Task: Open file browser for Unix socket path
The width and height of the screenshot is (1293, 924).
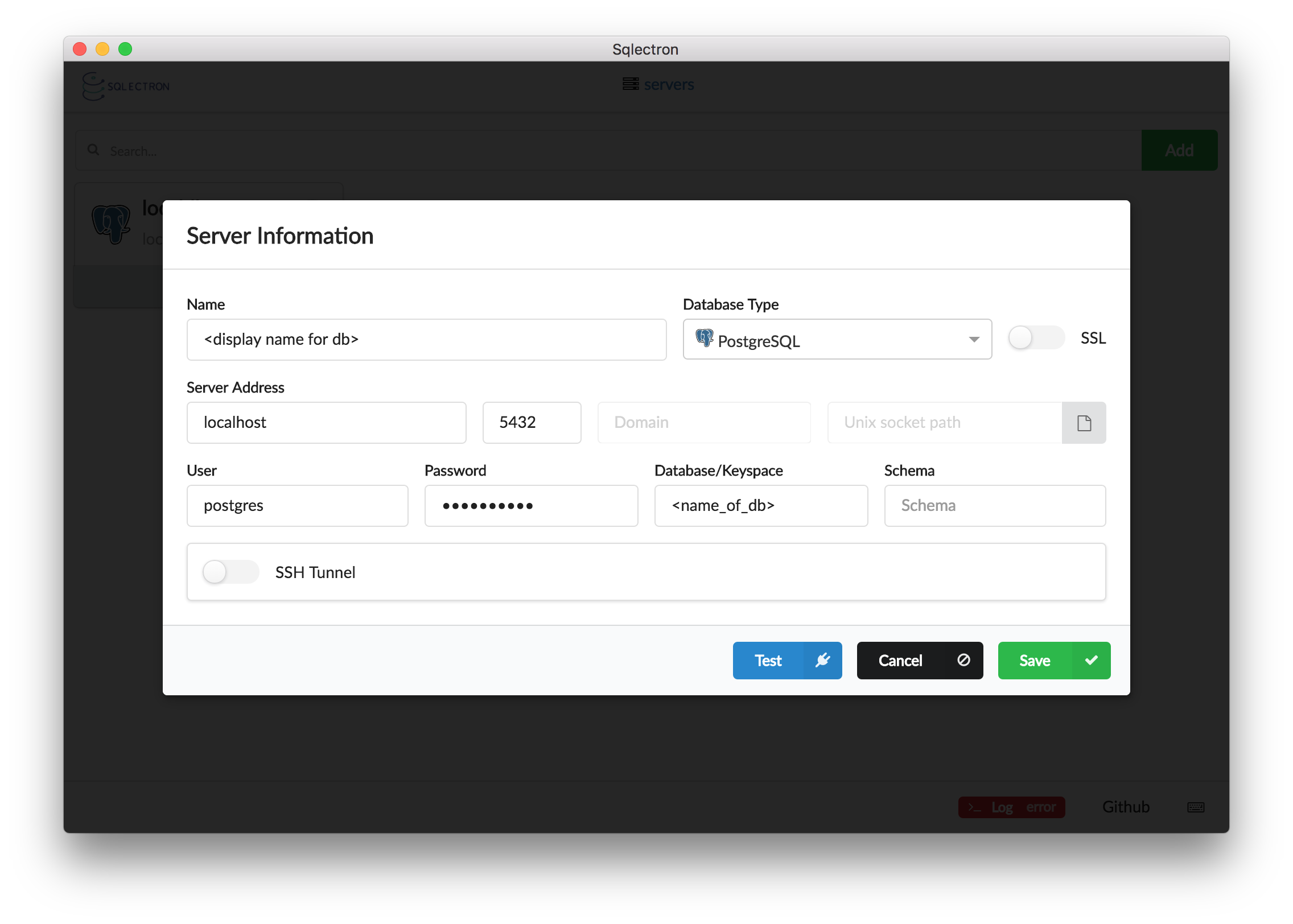Action: click(x=1084, y=423)
